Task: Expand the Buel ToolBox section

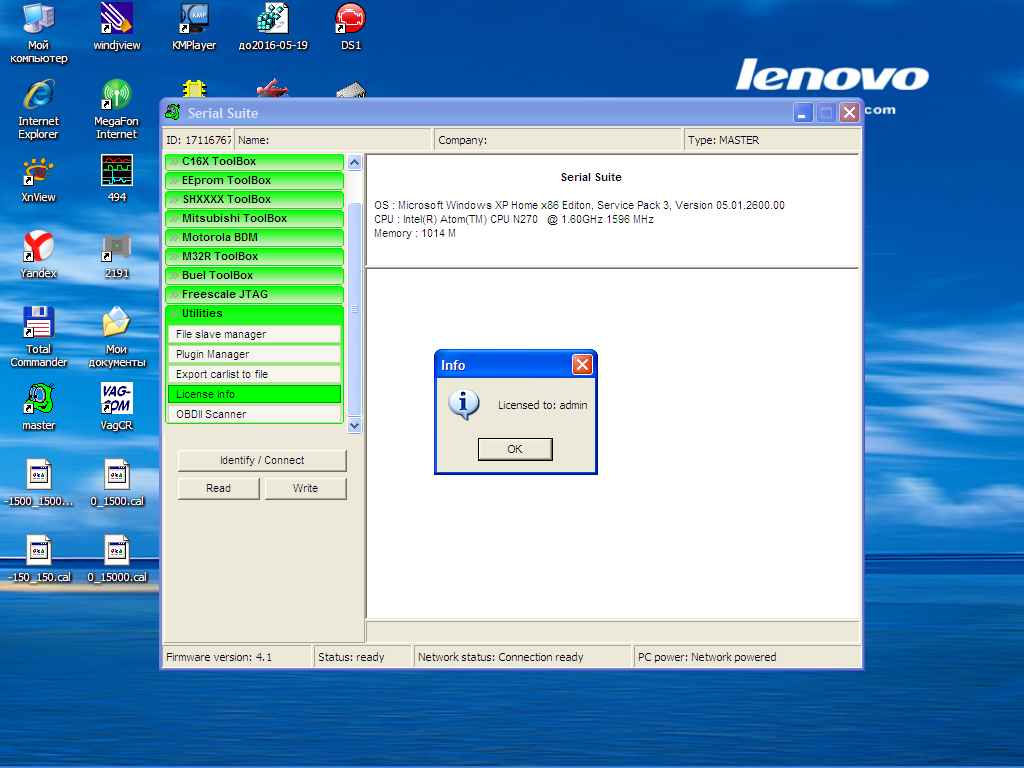Action: 255,275
